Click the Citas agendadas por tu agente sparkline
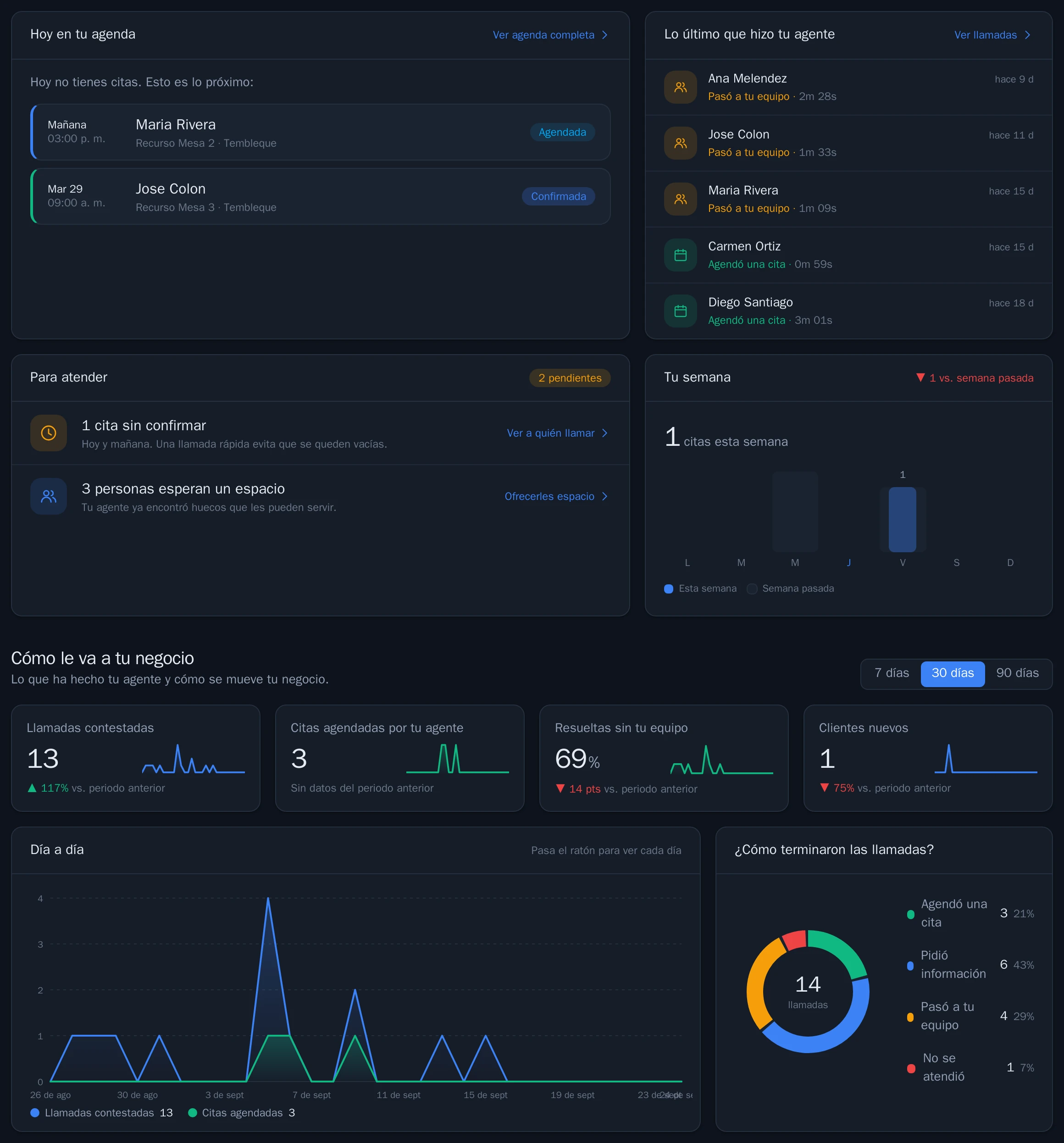The width and height of the screenshot is (1064, 1143). click(x=458, y=759)
